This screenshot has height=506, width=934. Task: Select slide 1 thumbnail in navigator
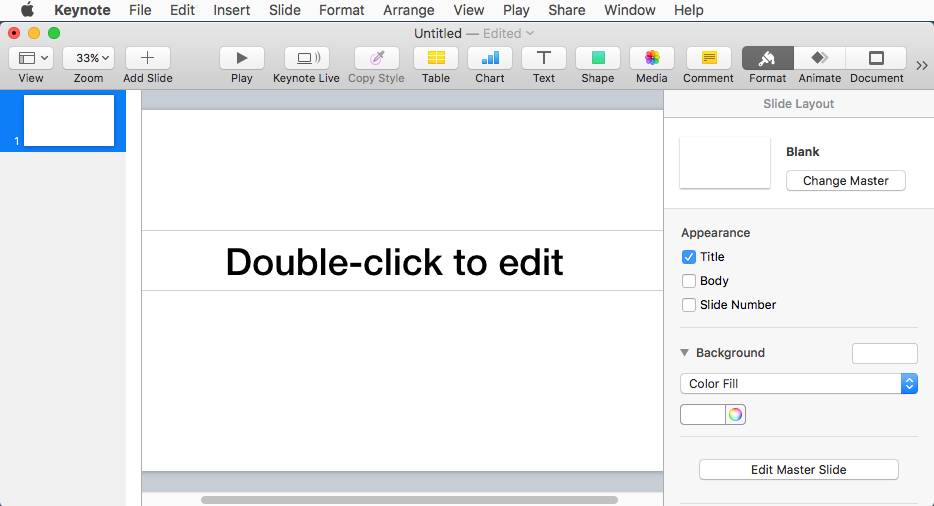pos(69,120)
